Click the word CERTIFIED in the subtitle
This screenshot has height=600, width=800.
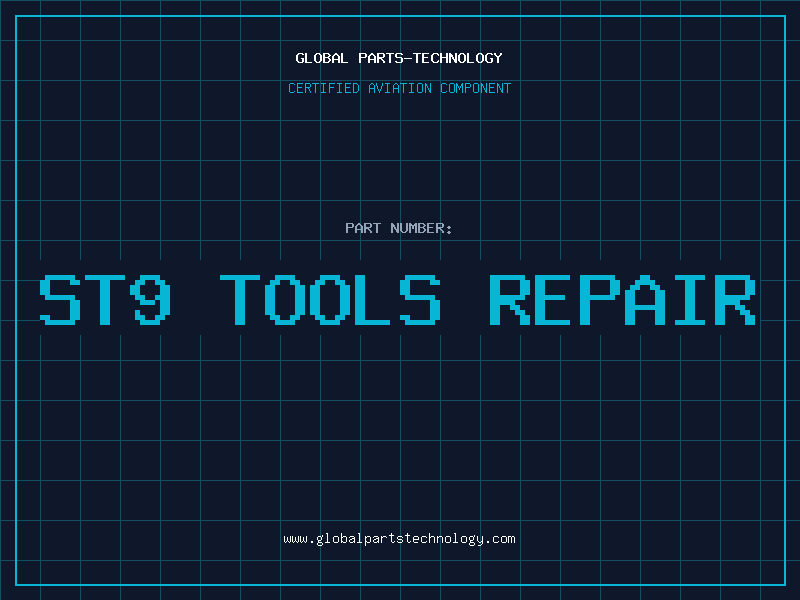click(325, 88)
